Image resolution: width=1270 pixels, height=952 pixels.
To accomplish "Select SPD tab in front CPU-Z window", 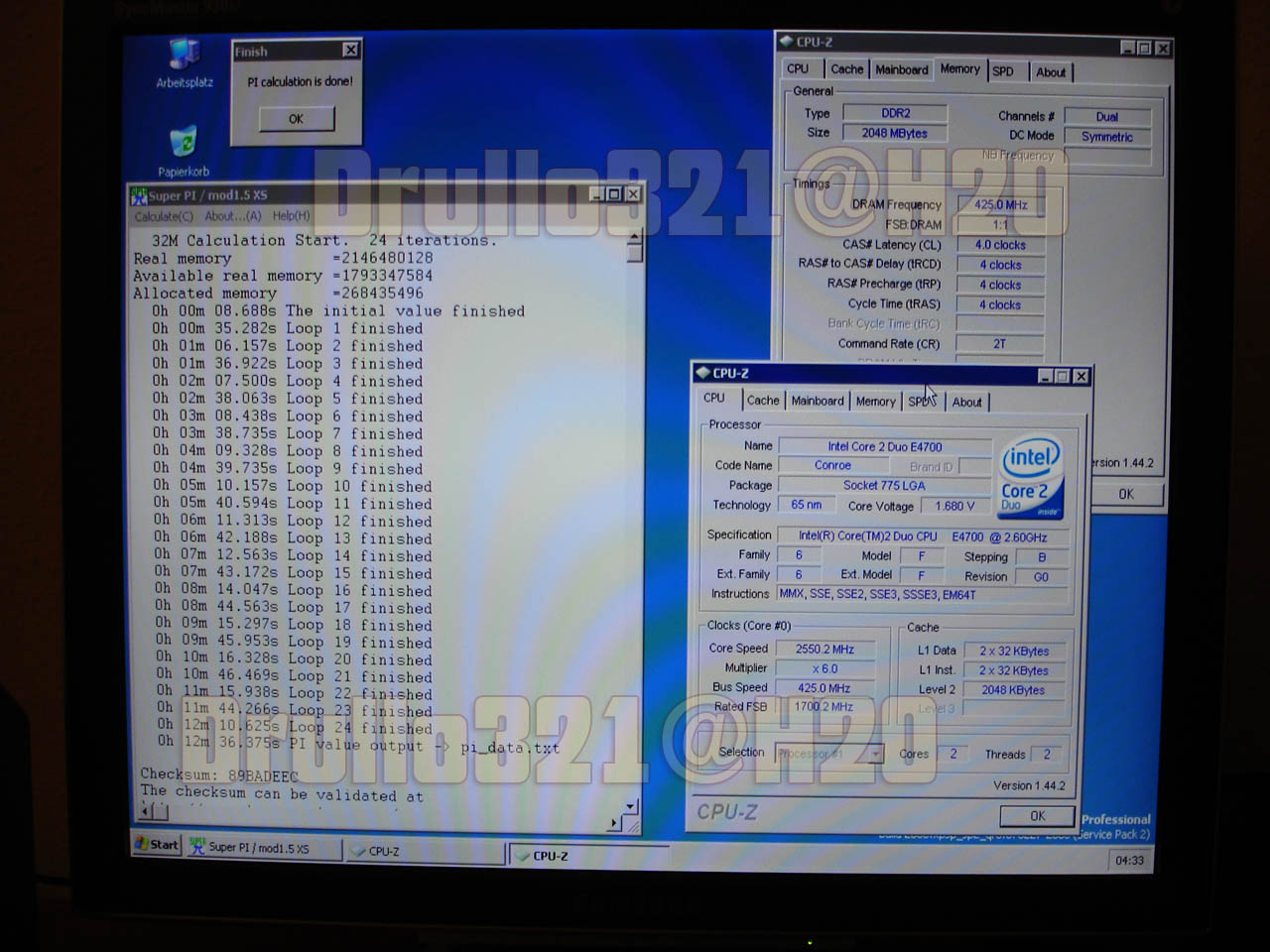I will [921, 402].
